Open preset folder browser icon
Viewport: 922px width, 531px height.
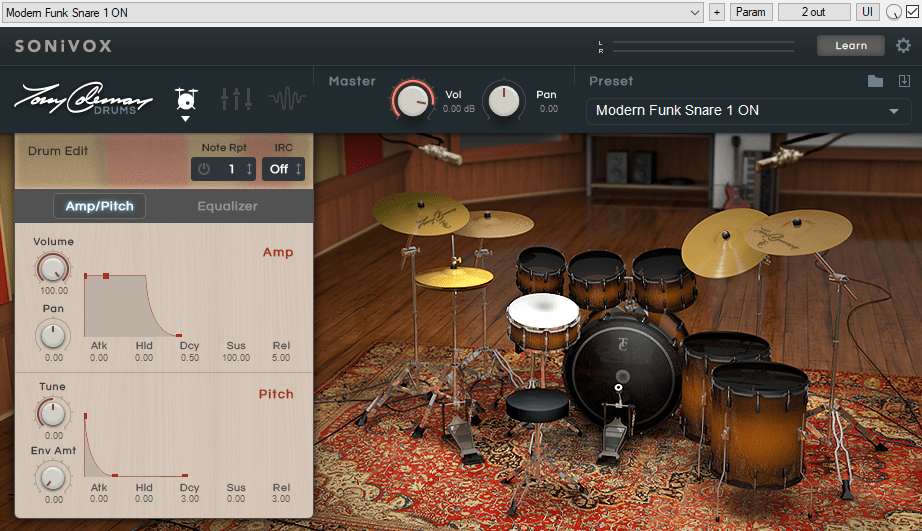(875, 81)
